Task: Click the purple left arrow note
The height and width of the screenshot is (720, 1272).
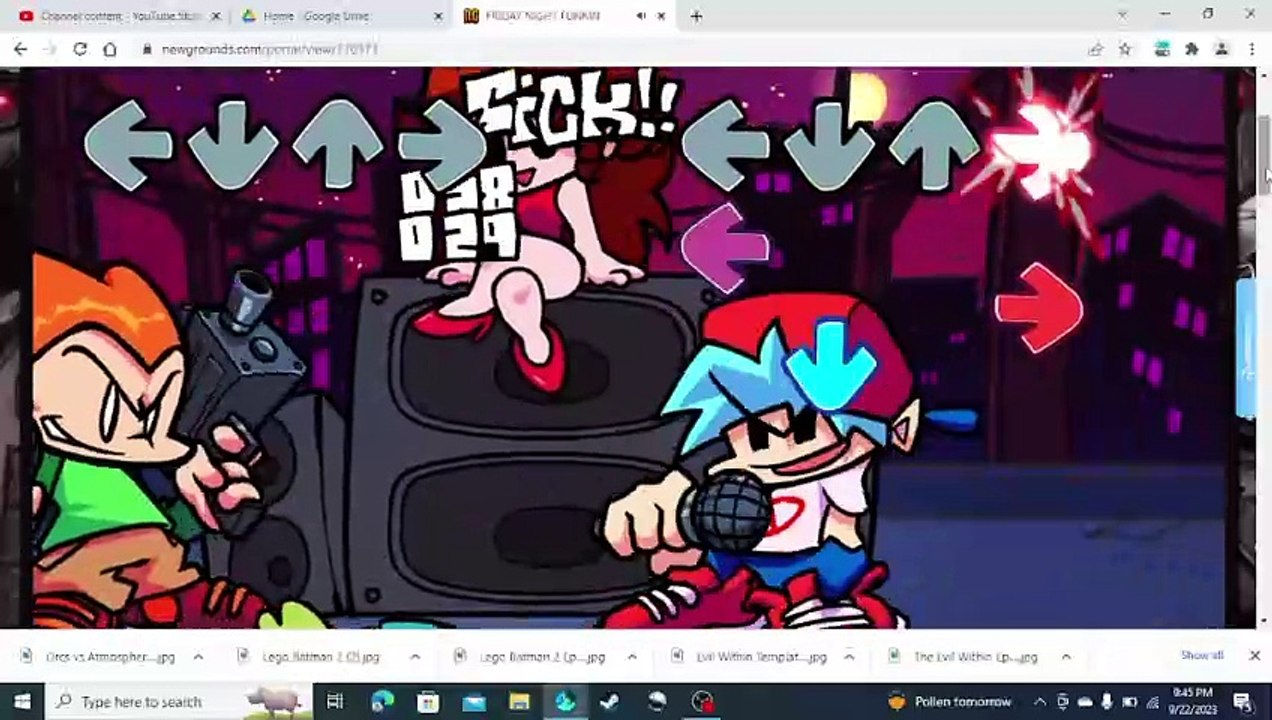Action: [x=725, y=248]
